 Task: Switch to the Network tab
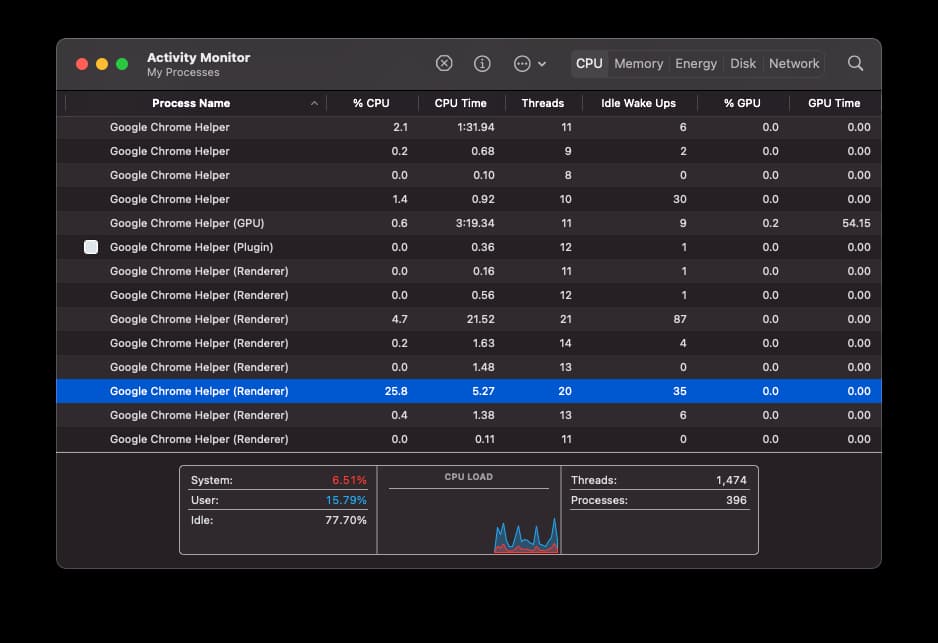pos(794,63)
